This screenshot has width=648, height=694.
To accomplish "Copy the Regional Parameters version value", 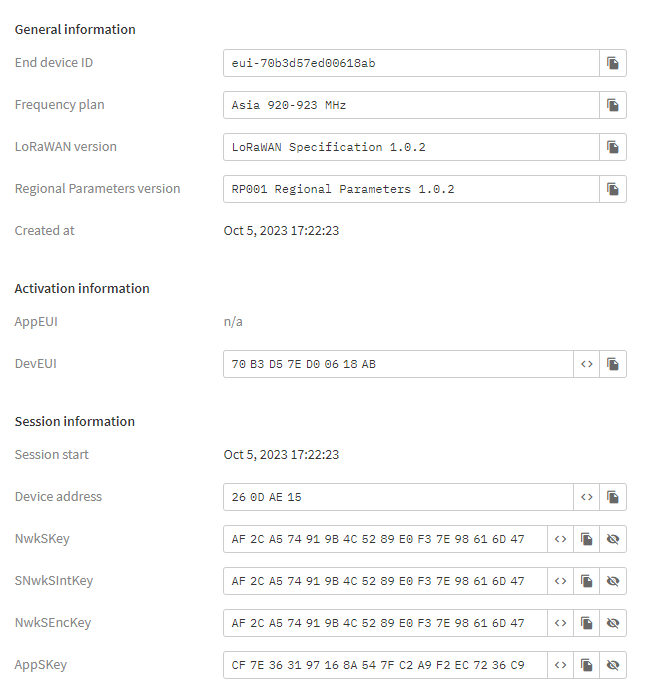I will click(x=613, y=189).
